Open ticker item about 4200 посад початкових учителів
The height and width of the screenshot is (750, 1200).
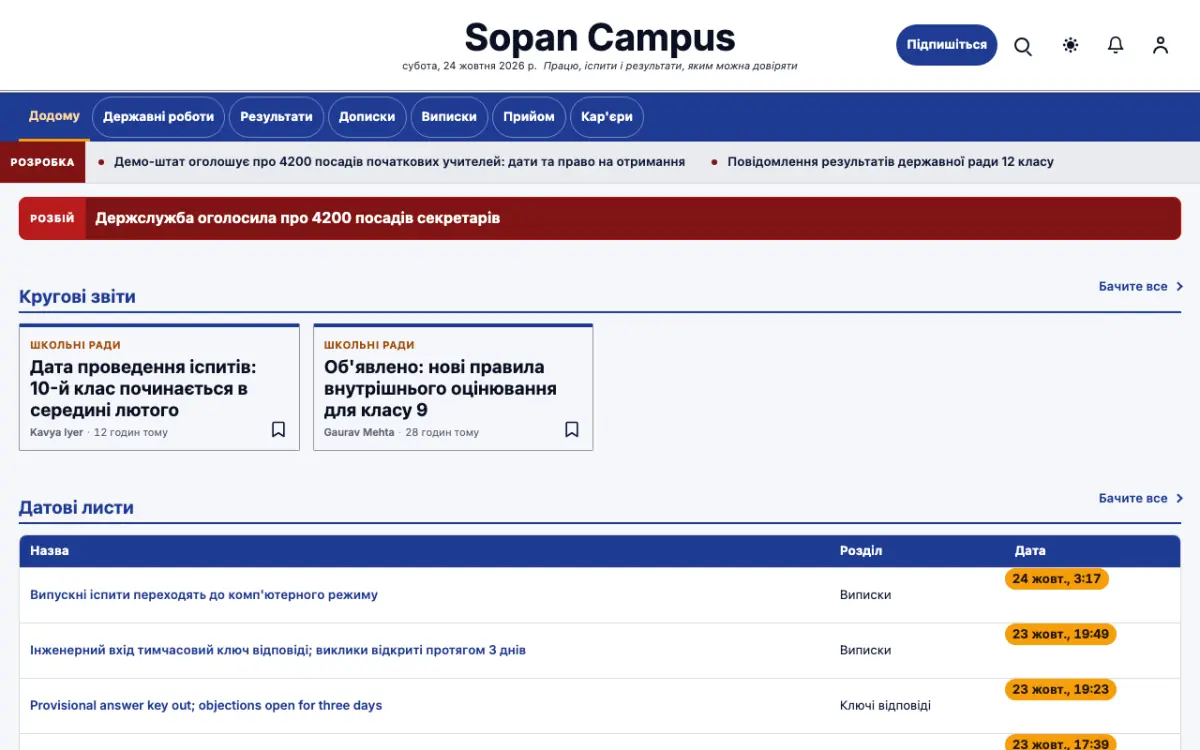(x=399, y=162)
